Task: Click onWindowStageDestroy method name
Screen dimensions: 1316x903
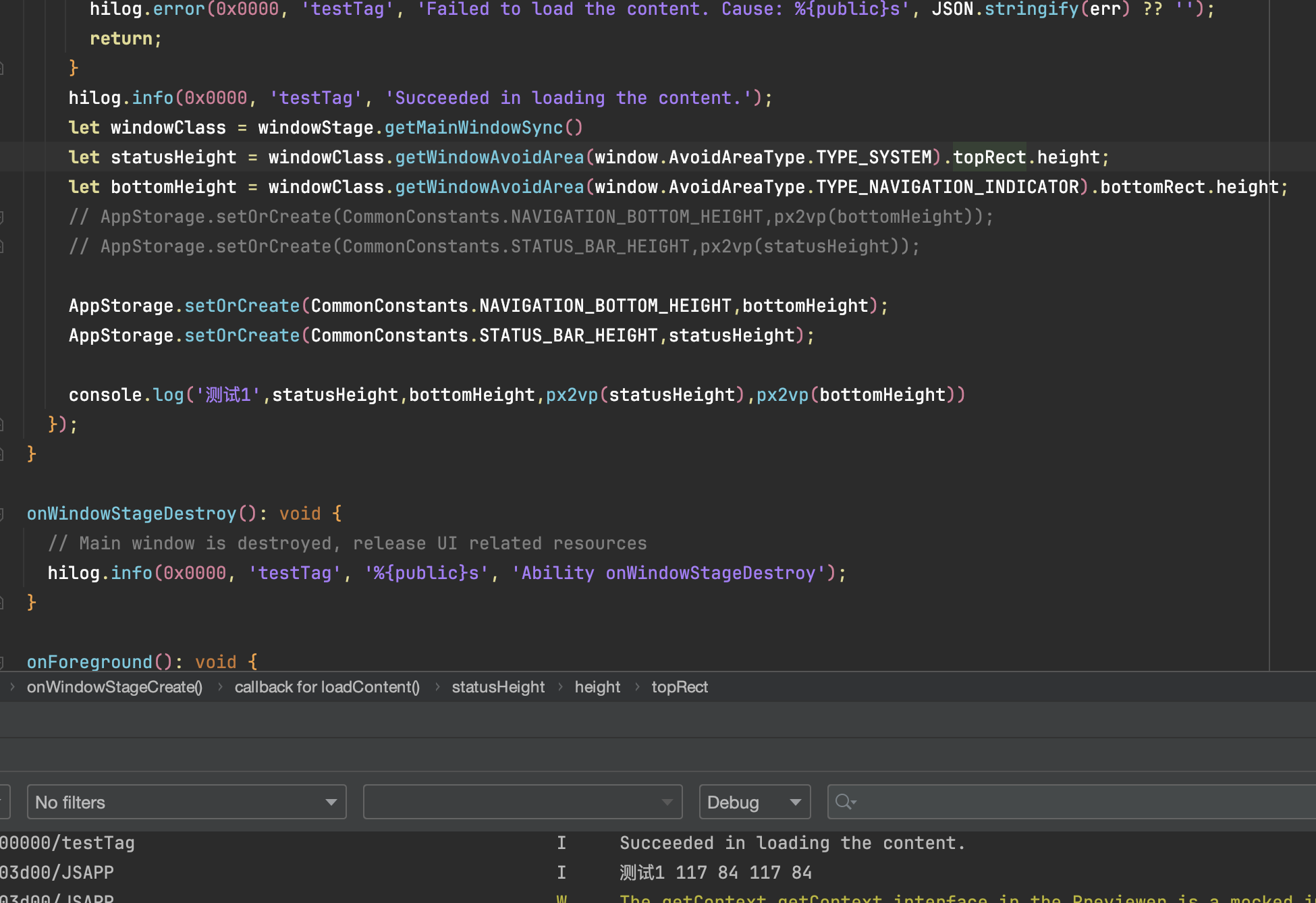Action: coord(132,514)
